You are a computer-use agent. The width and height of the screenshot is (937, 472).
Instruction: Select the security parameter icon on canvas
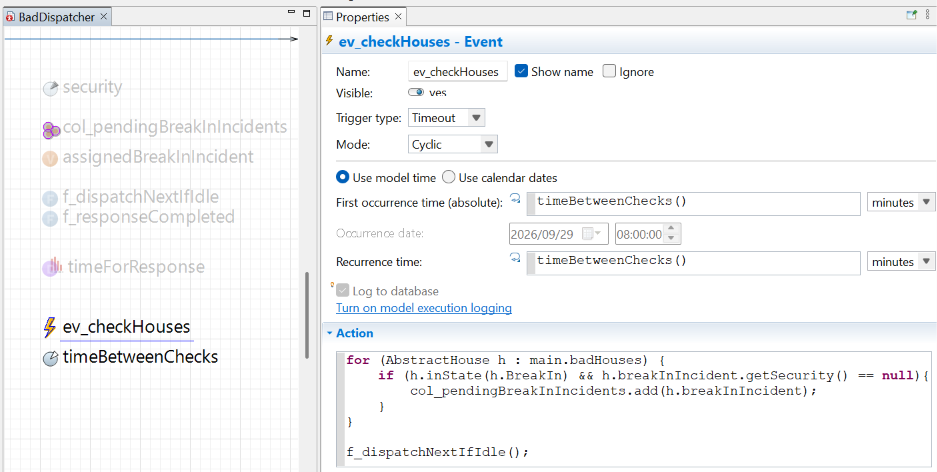(51, 88)
